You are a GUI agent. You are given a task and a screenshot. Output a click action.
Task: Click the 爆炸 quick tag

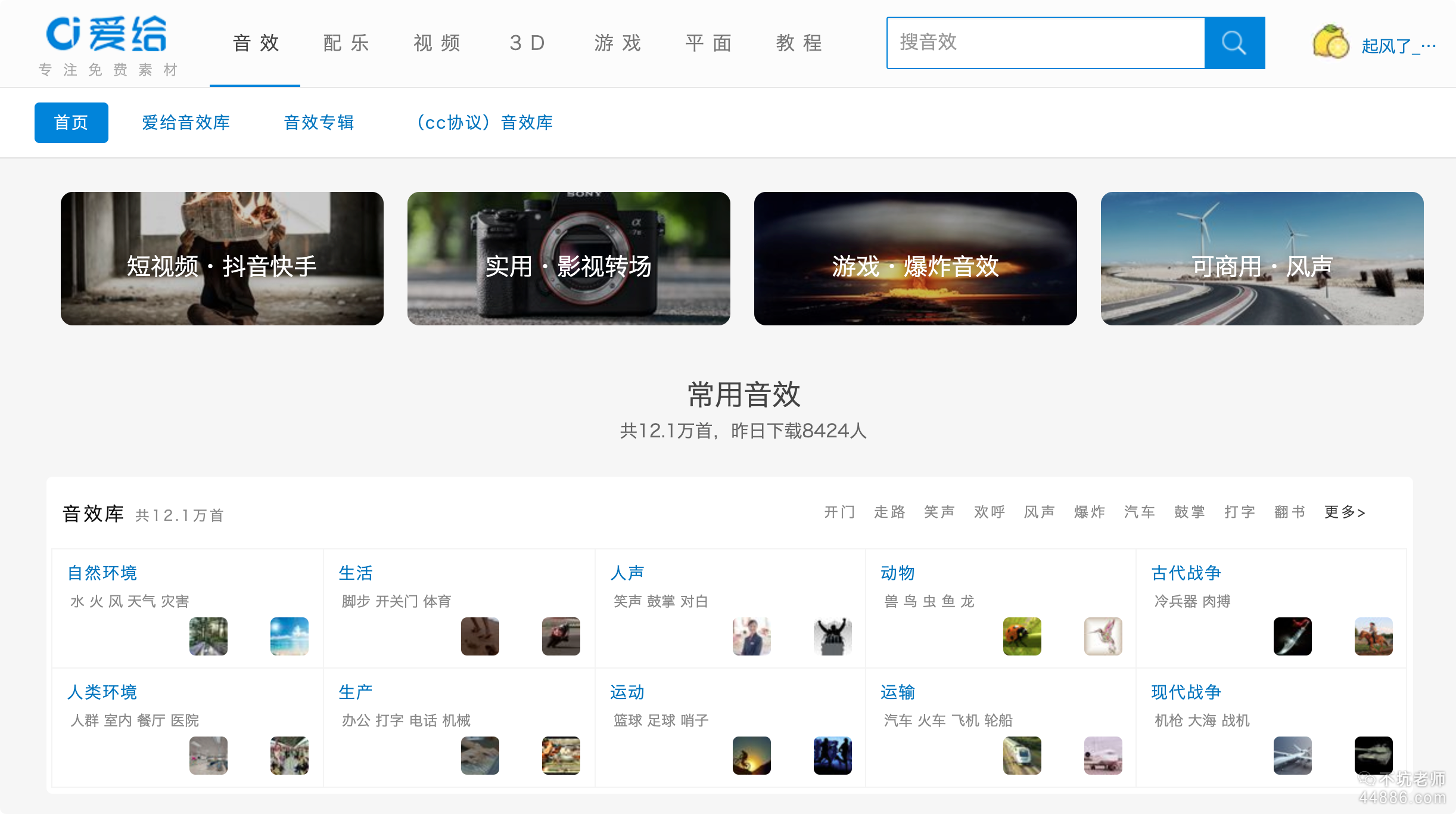1089,512
